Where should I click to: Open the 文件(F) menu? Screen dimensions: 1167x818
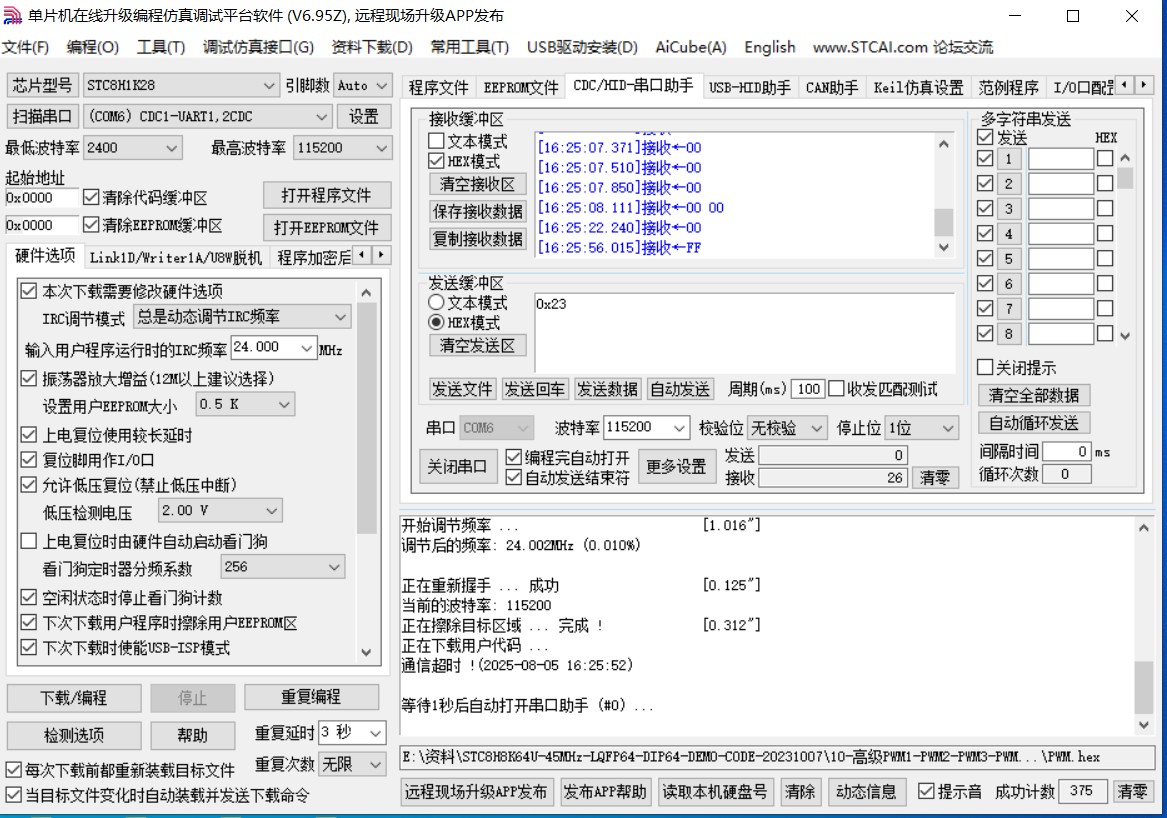[x=25, y=47]
